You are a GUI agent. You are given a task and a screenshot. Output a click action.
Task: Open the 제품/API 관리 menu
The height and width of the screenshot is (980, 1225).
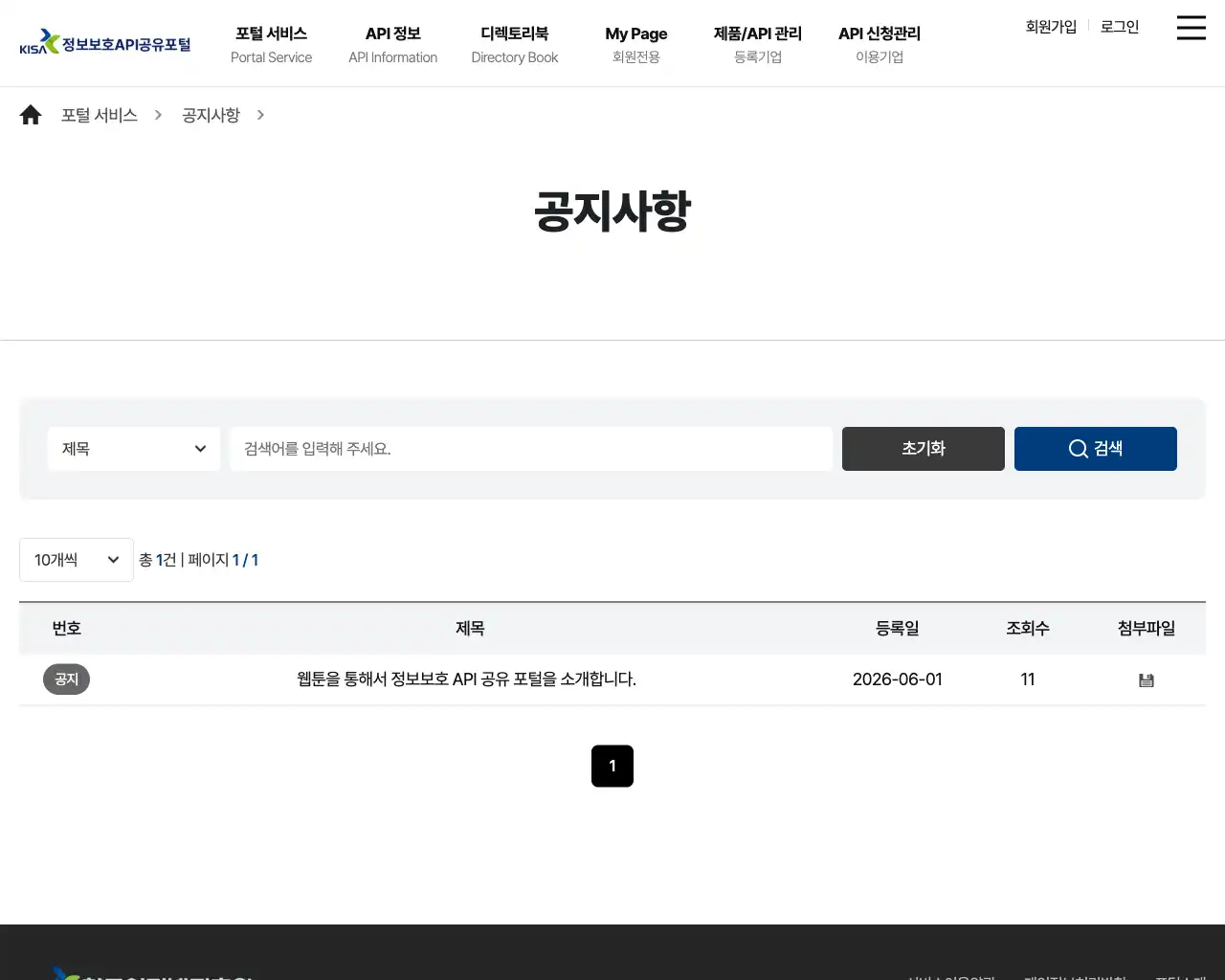tap(758, 44)
